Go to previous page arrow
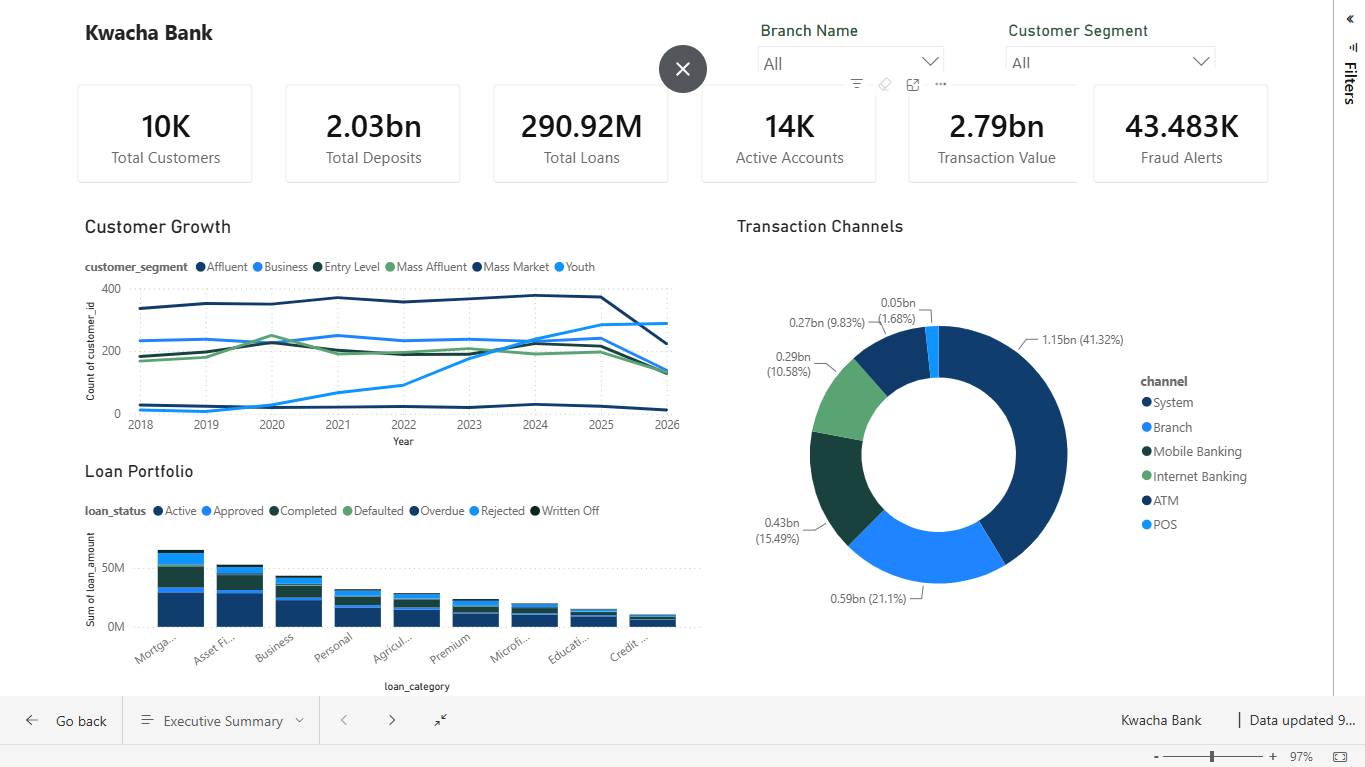The width and height of the screenshot is (1365, 767). (x=344, y=720)
